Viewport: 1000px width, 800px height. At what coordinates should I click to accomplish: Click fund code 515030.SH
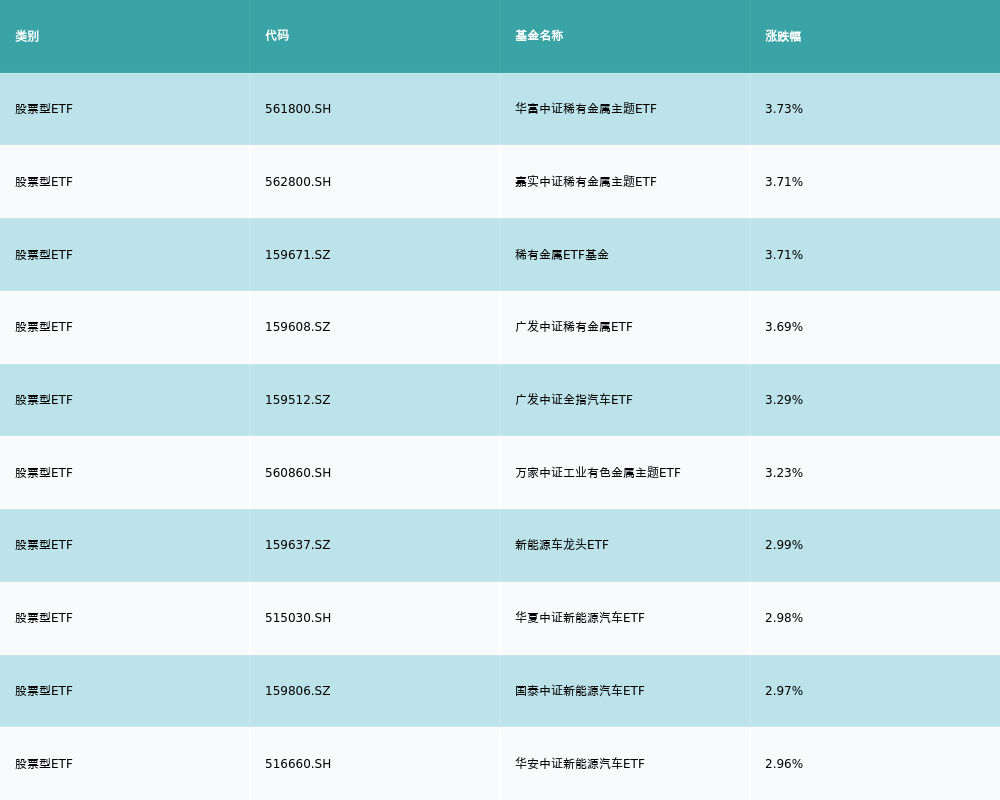[298, 618]
